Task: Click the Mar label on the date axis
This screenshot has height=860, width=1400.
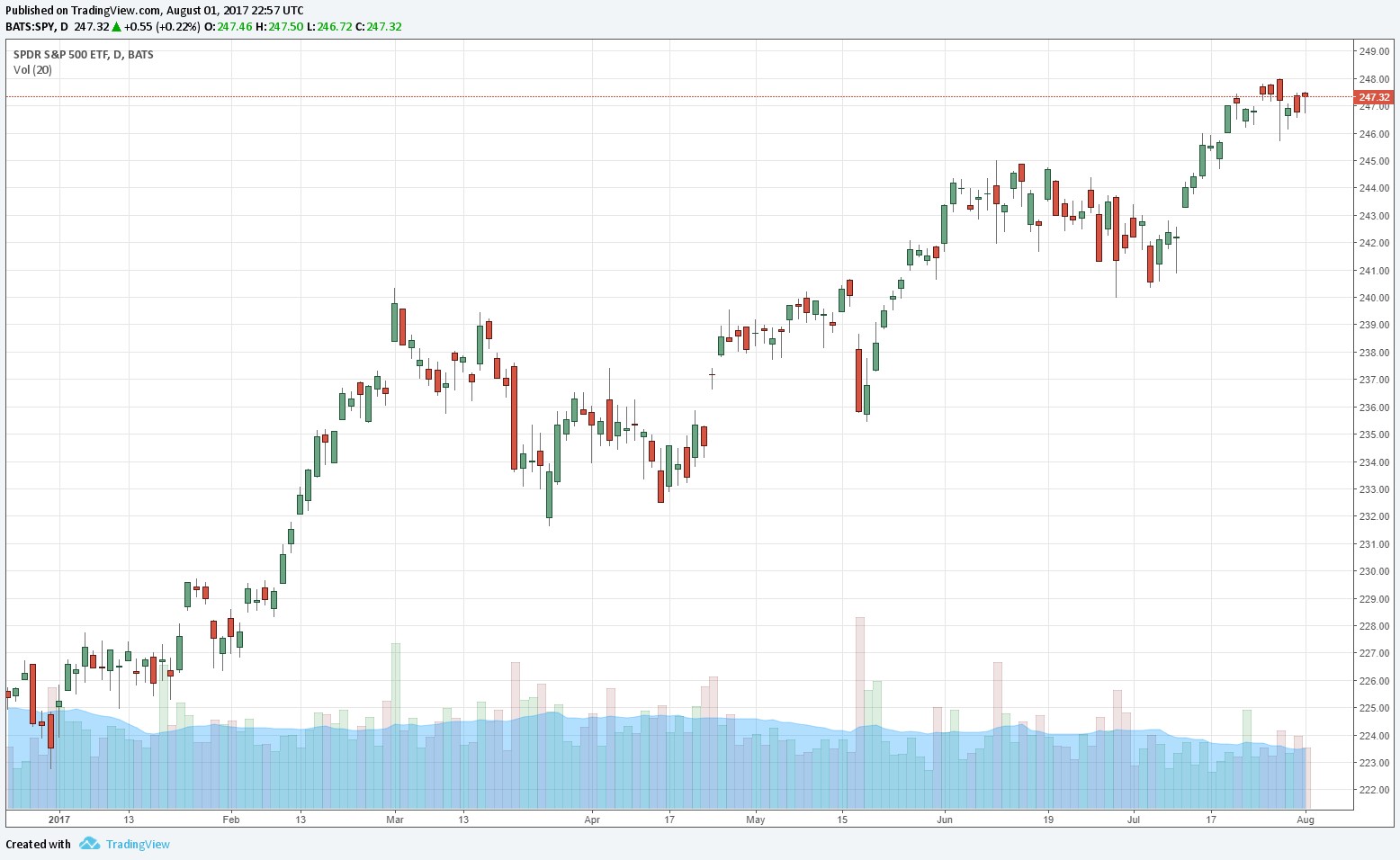Action: coord(395,820)
